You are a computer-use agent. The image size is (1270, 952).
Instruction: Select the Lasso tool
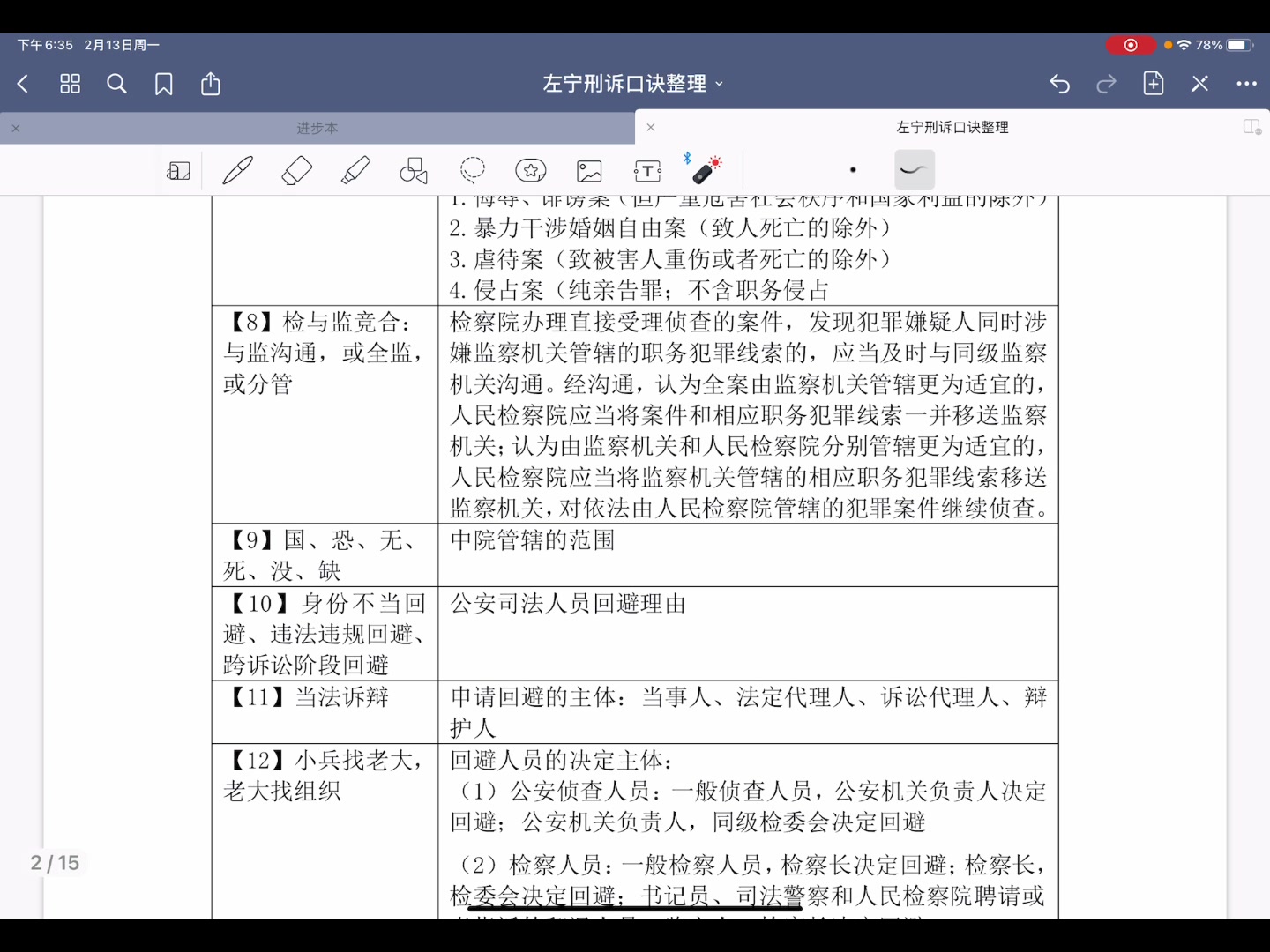[x=473, y=170]
